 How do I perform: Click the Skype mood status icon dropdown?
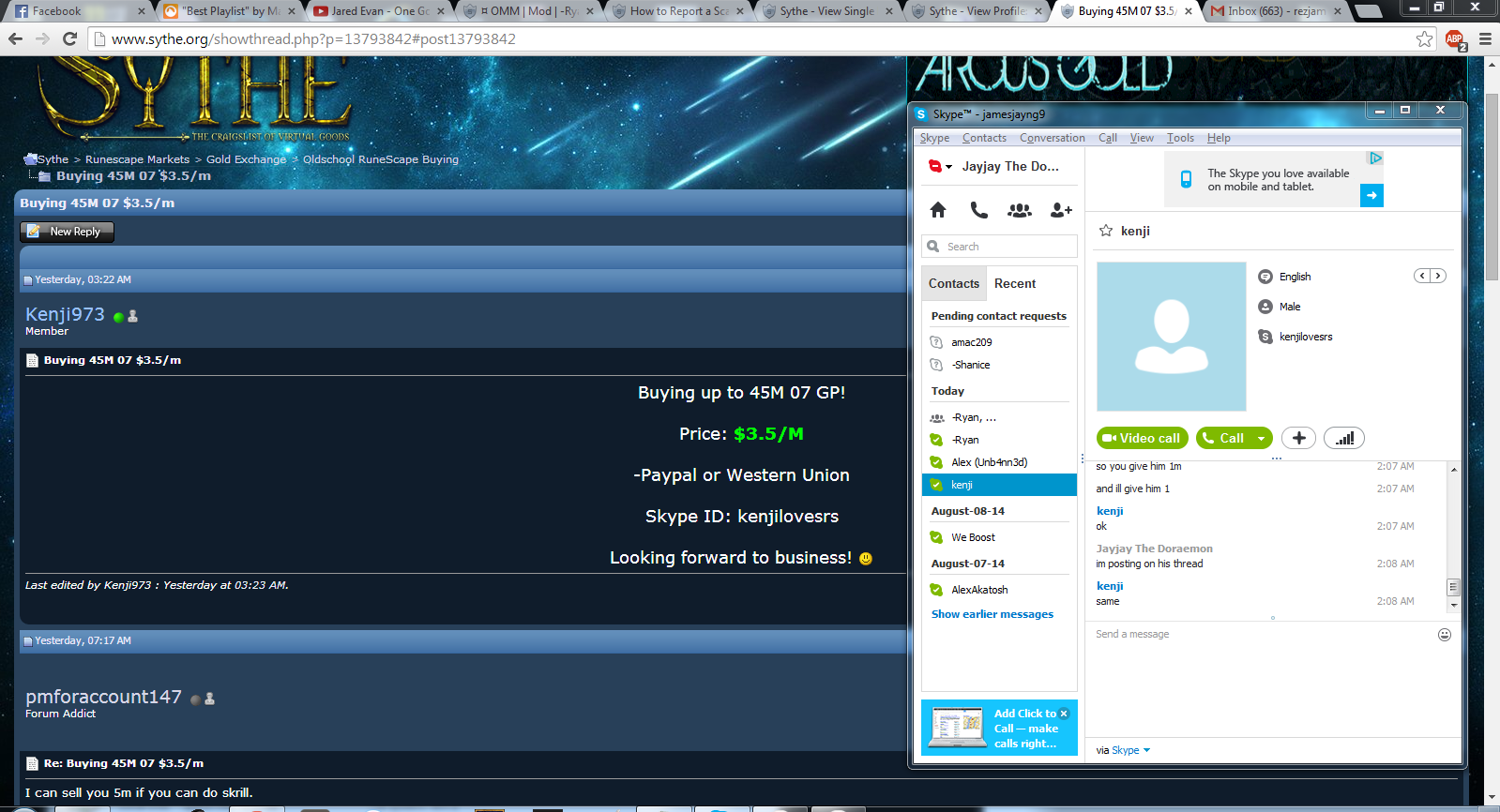[x=940, y=167]
